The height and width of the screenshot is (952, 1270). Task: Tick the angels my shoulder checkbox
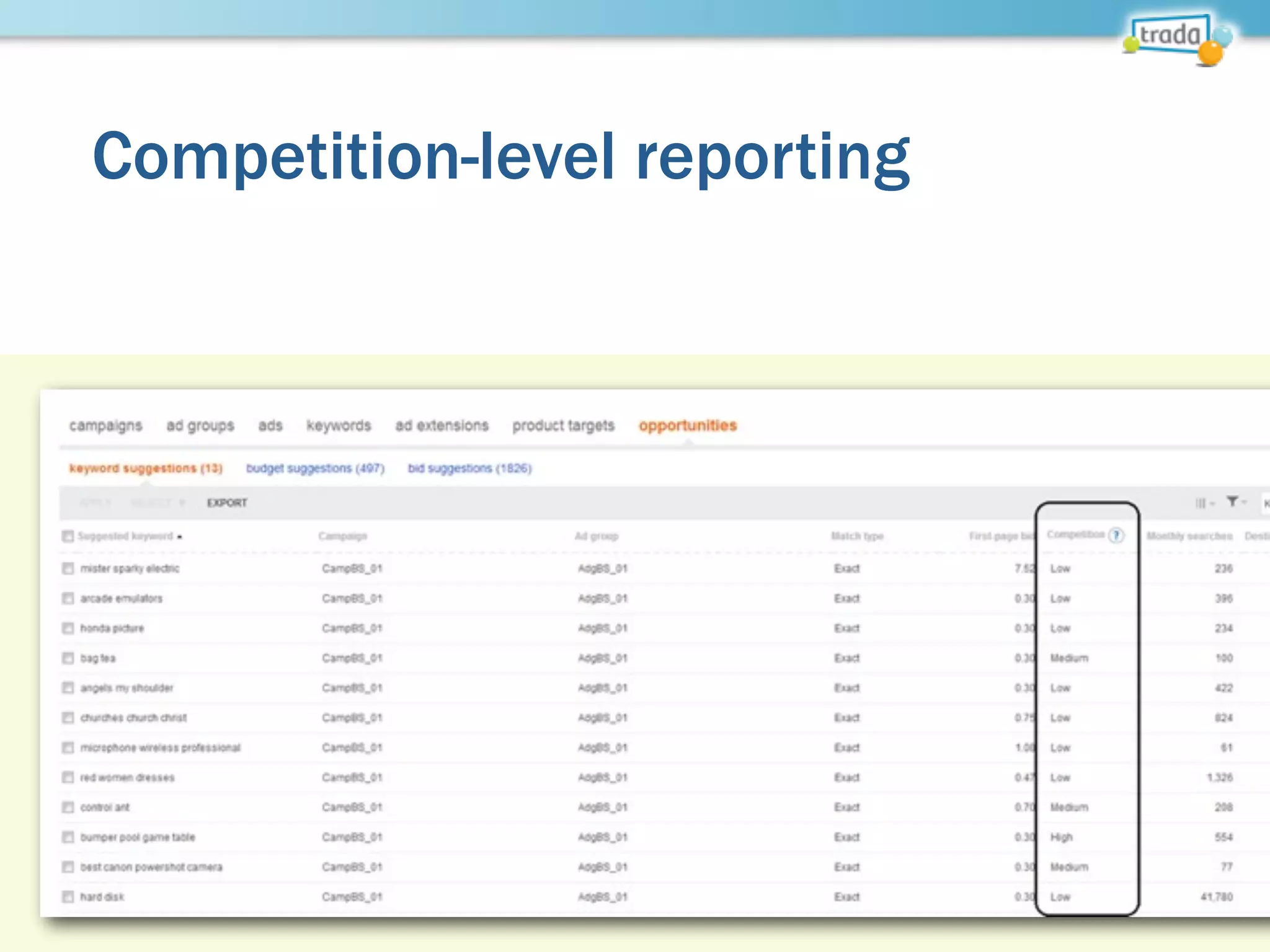68,688
